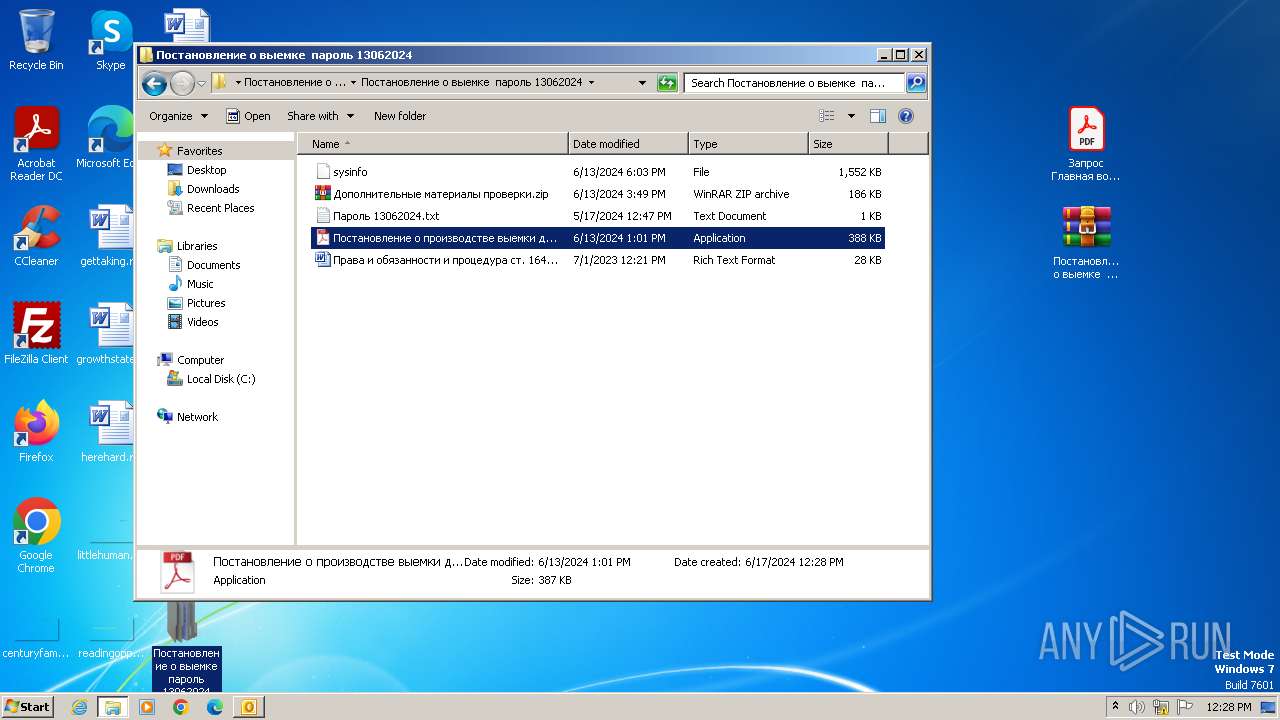This screenshot has width=1280, height=720.
Task: Open the Pictures library
Action: (196, 303)
